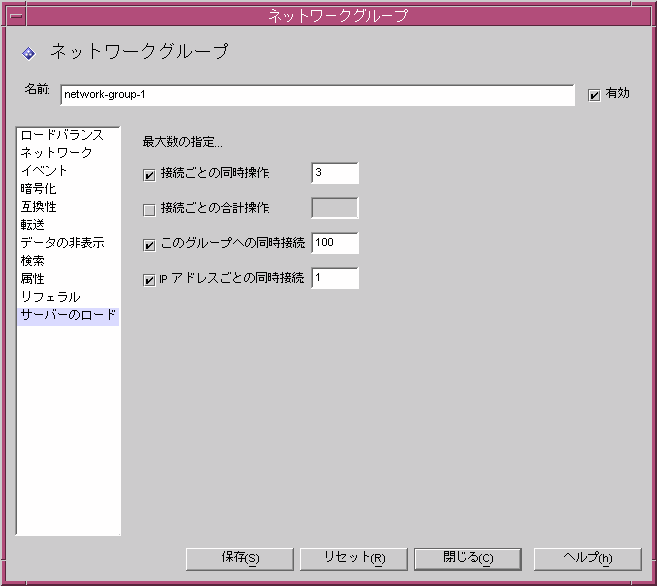Image resolution: width=657 pixels, height=586 pixels.
Task: Click the 名前 field containing network-group-1
Action: click(x=317, y=95)
